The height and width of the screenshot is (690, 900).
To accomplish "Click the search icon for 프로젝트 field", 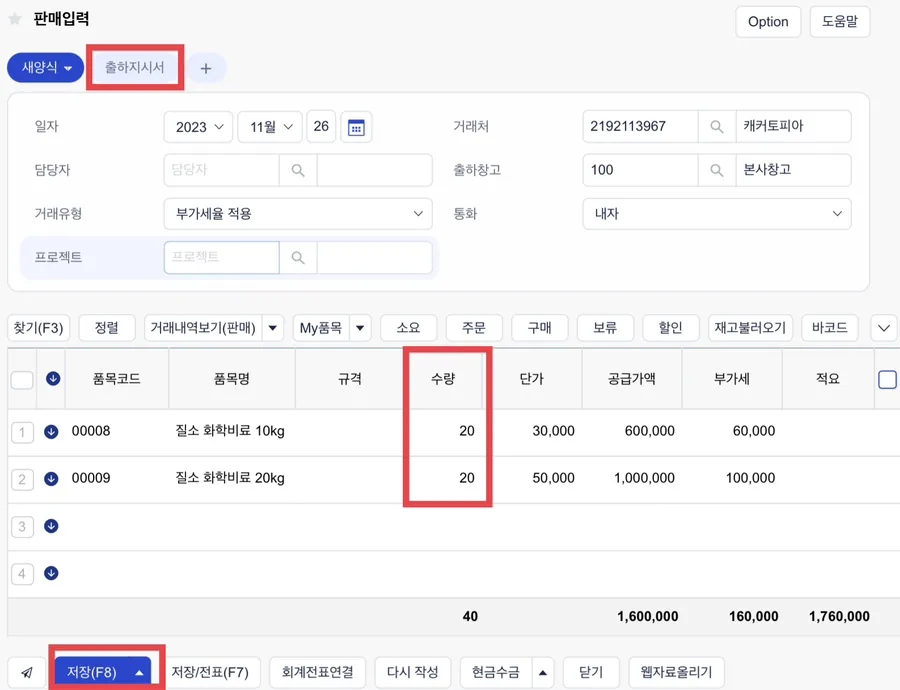I will pyautogui.click(x=298, y=257).
